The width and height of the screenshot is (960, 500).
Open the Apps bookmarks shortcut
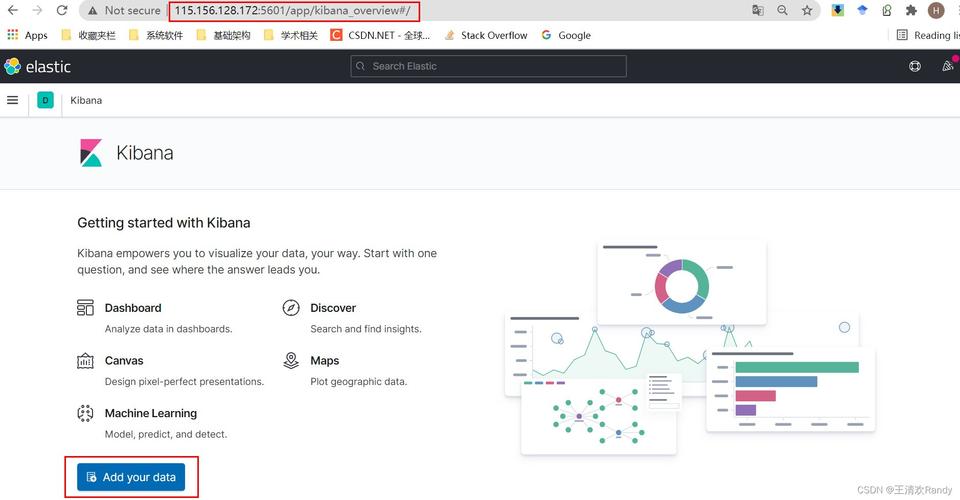[x=28, y=35]
